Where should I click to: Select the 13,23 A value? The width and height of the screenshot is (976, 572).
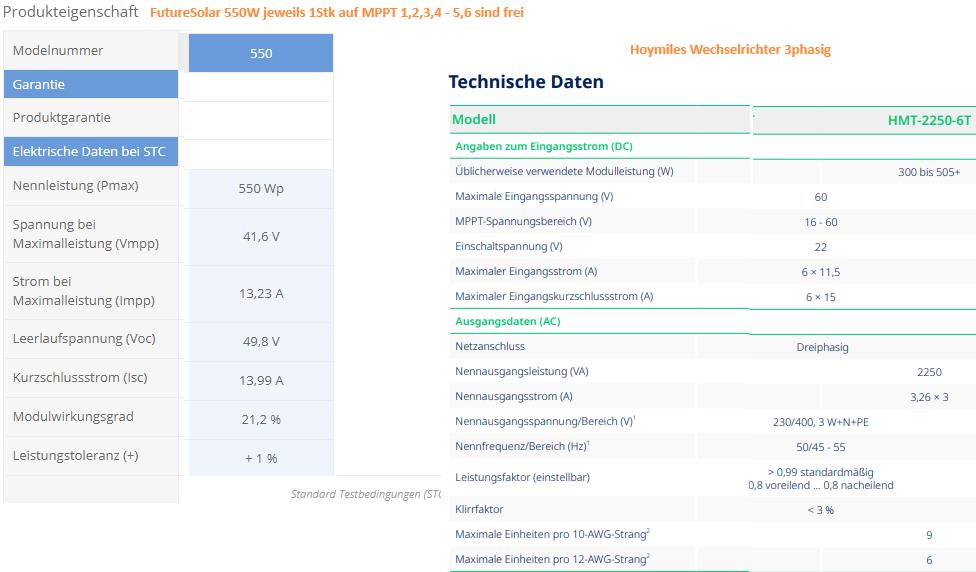pos(261,293)
